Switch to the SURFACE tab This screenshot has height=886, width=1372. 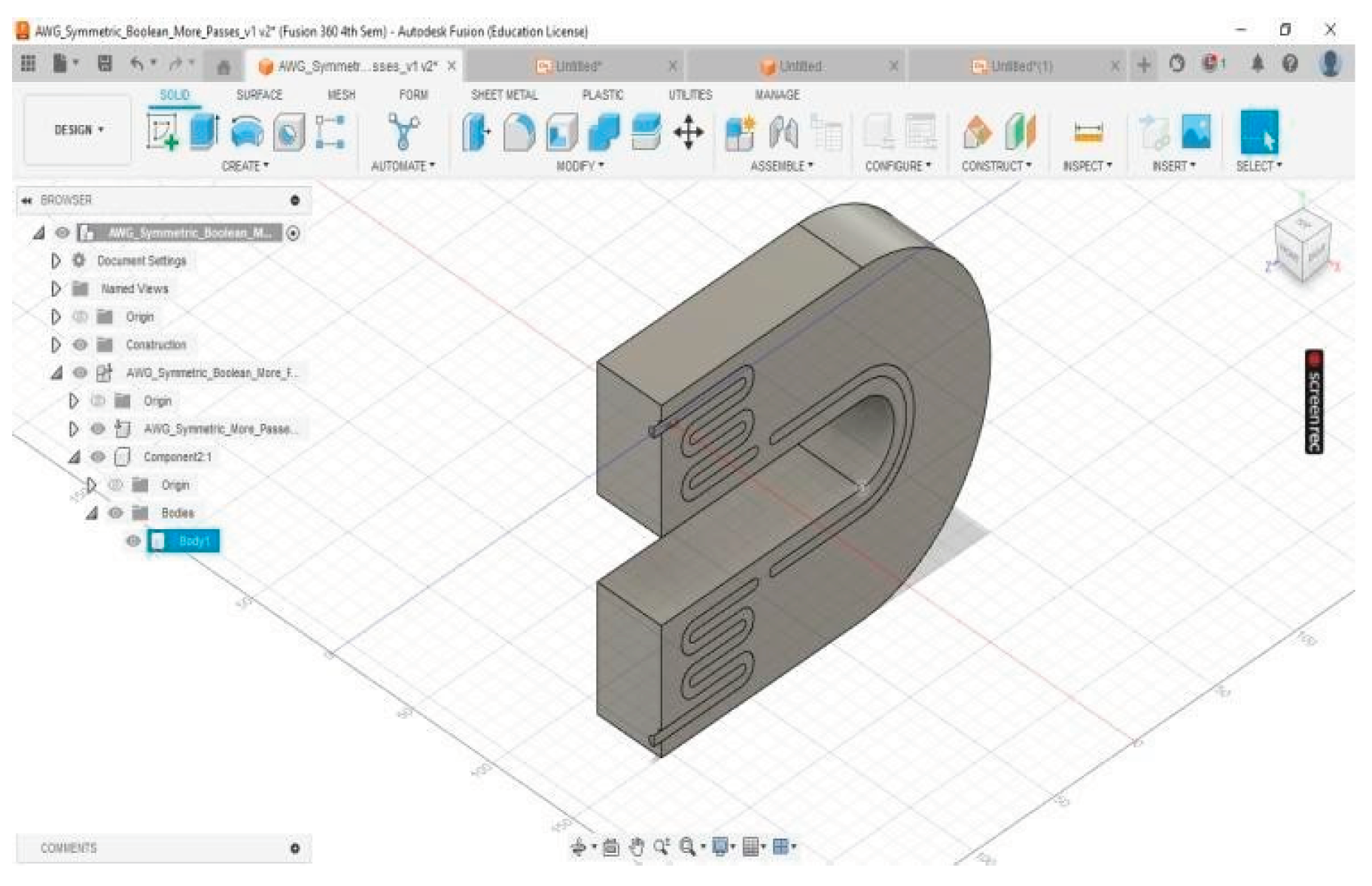pos(259,95)
